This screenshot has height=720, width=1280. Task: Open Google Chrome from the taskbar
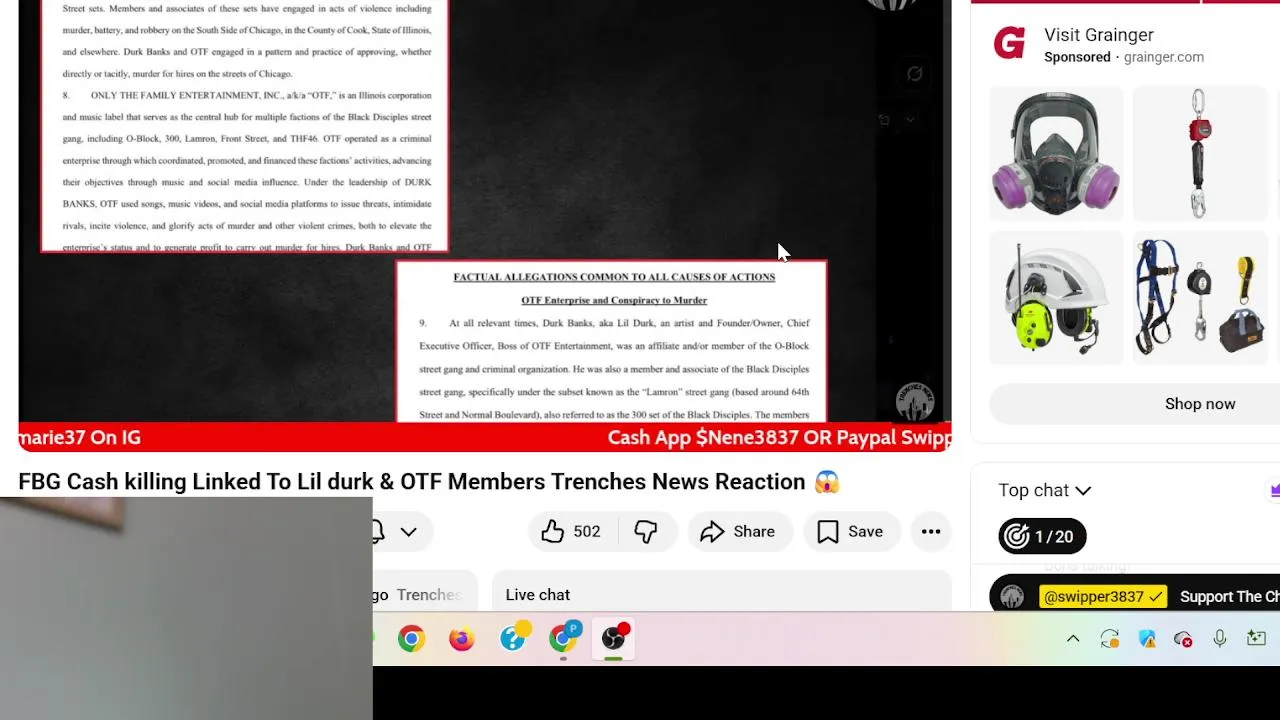click(x=411, y=638)
